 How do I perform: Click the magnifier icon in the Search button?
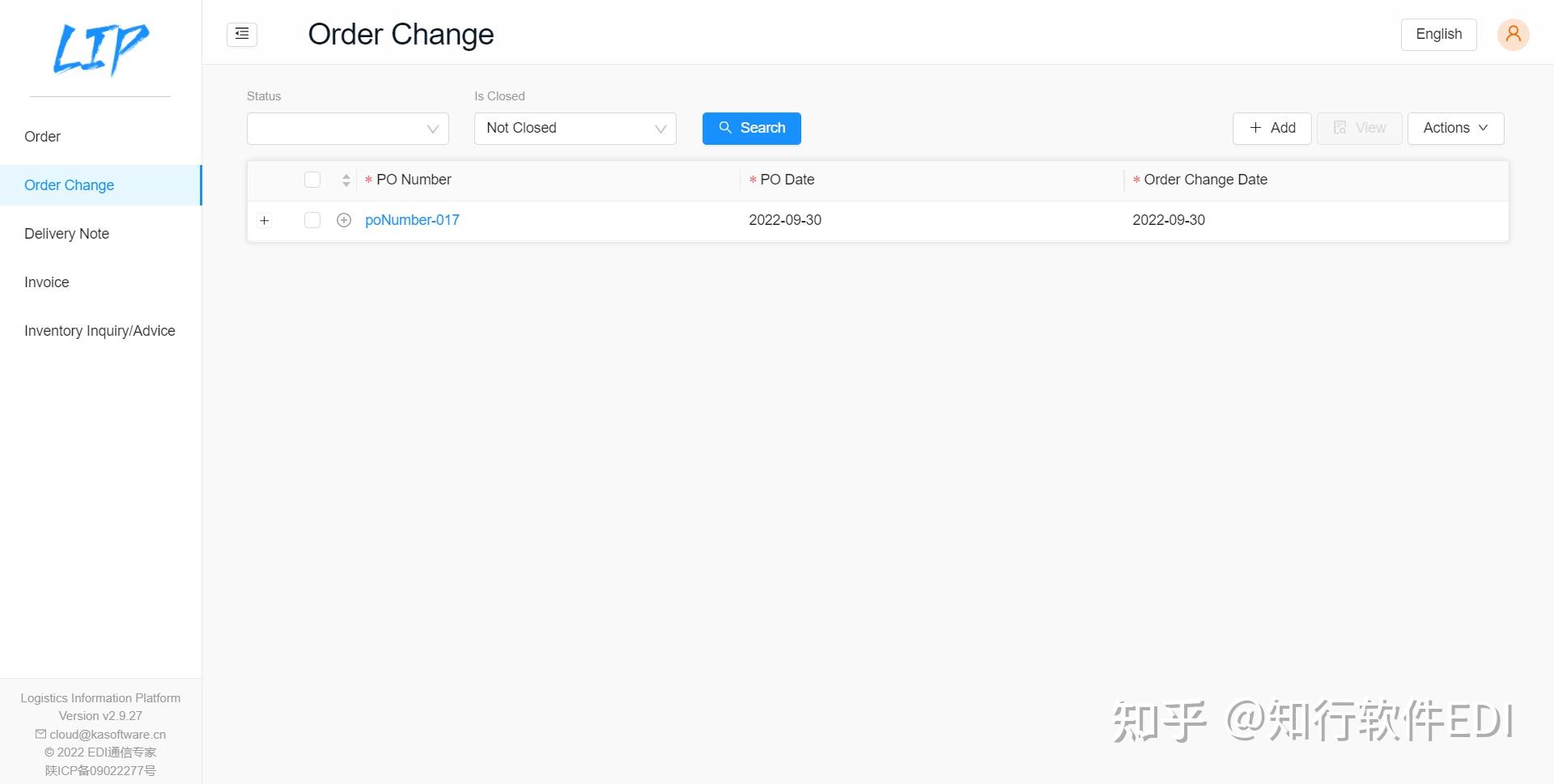(x=725, y=128)
